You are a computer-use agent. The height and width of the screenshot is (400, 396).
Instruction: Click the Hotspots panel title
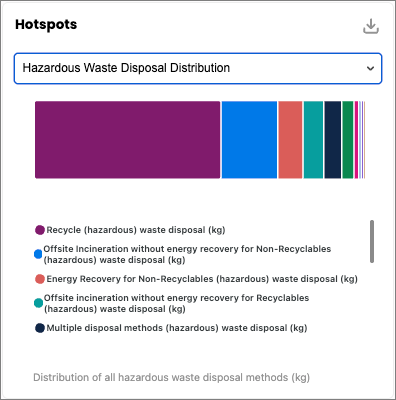[x=46, y=25]
